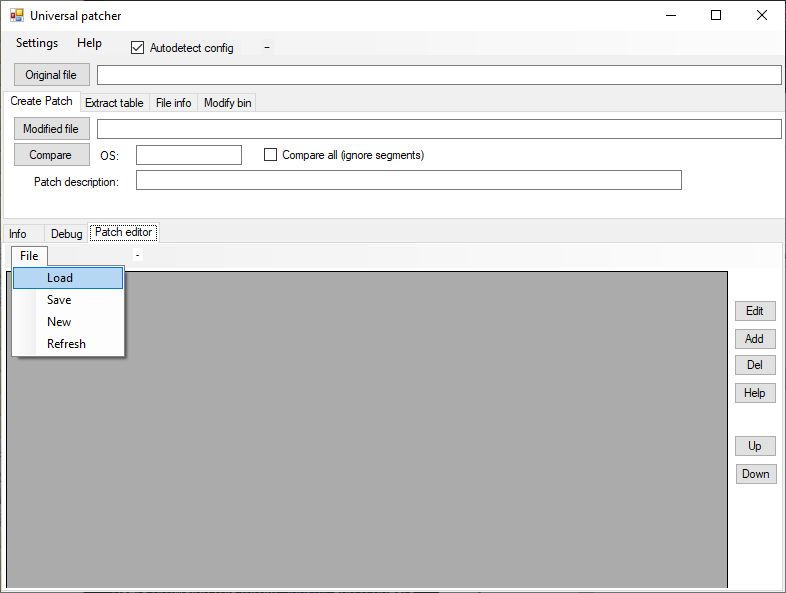786x593 pixels.
Task: Click the Up button
Action: [x=755, y=446]
